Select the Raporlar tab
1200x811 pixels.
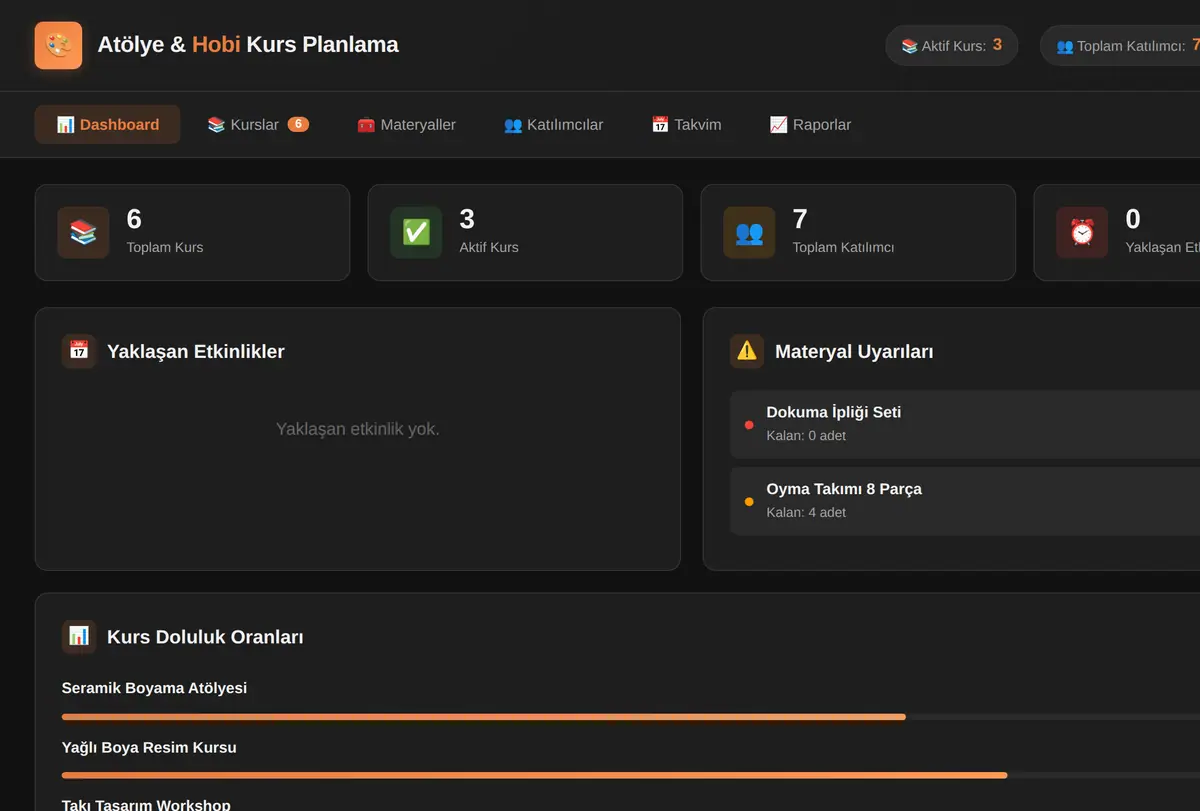810,125
